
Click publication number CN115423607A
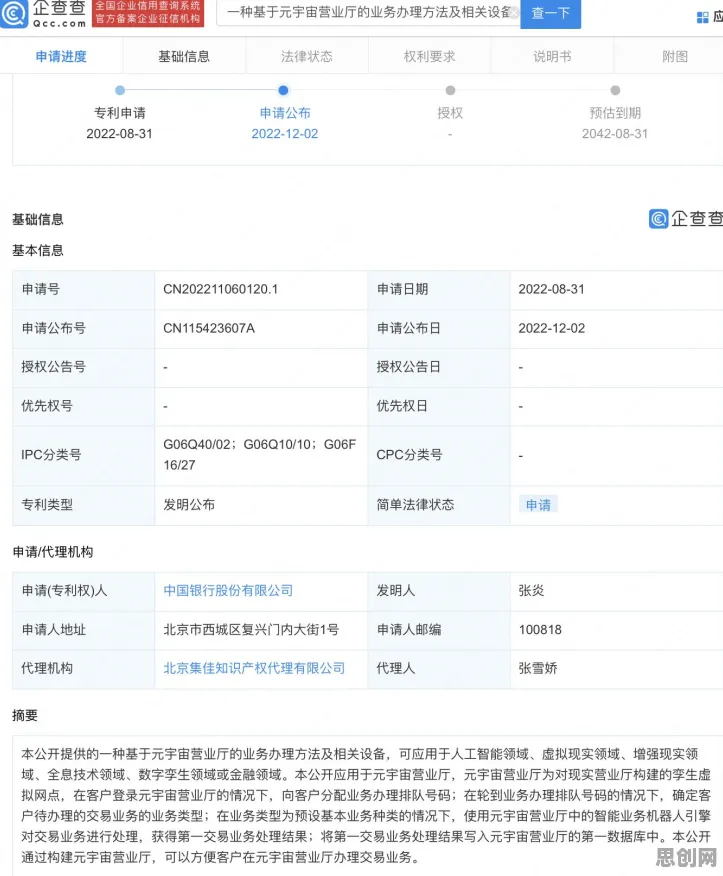click(x=209, y=328)
